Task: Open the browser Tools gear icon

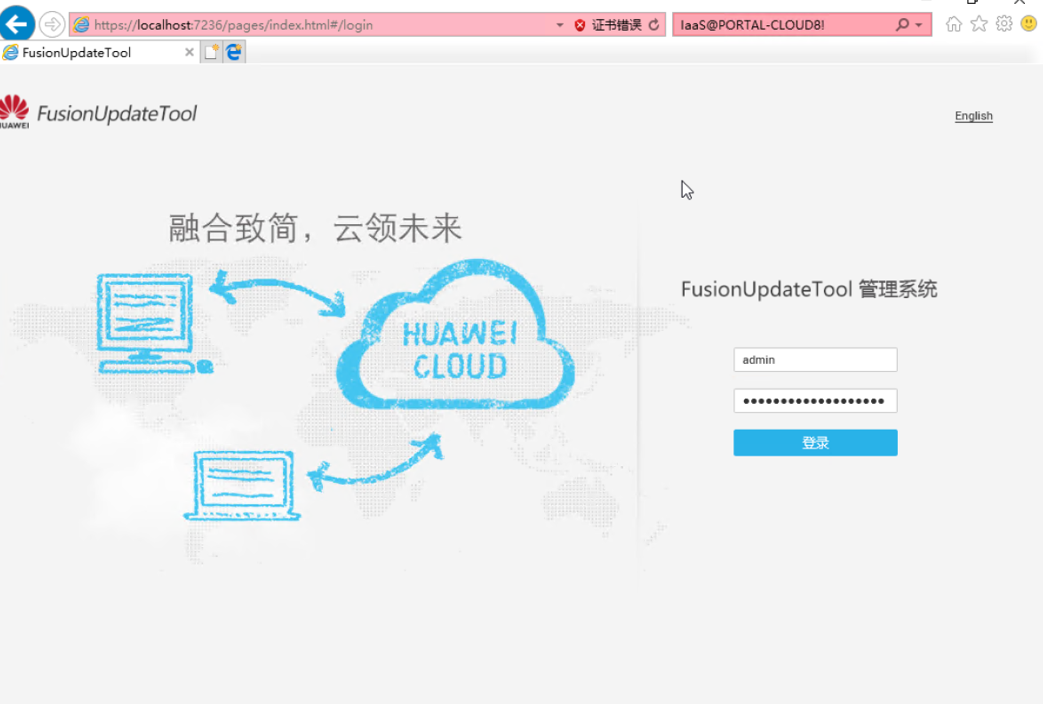Action: coord(1004,25)
